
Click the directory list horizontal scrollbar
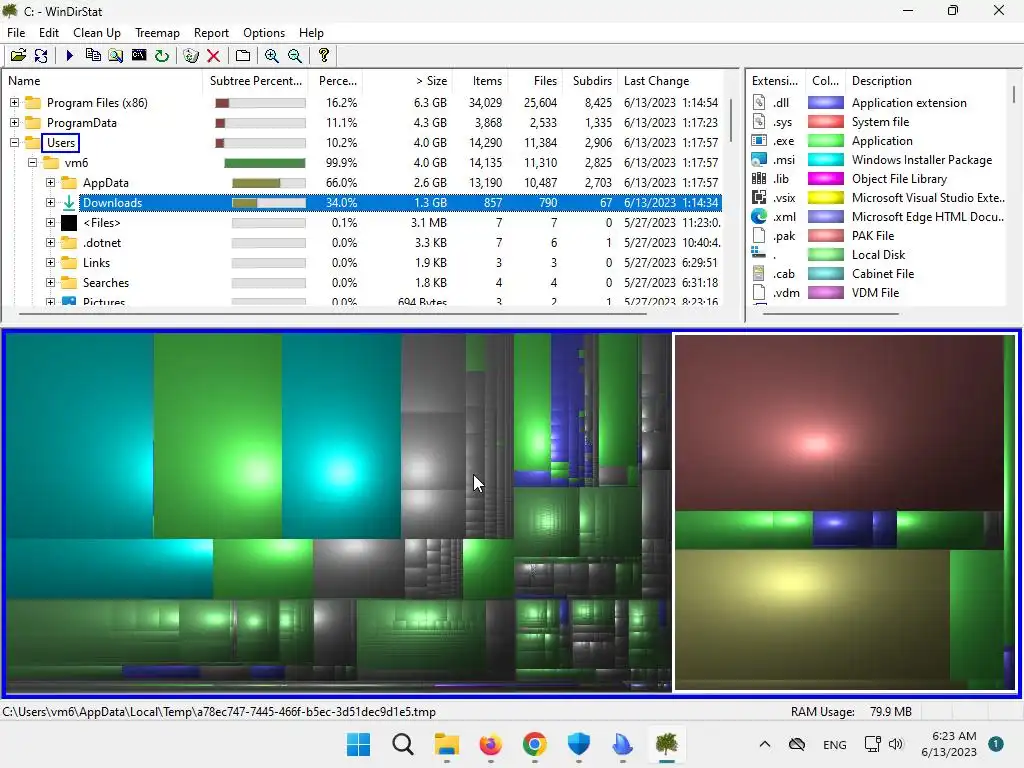click(x=333, y=314)
